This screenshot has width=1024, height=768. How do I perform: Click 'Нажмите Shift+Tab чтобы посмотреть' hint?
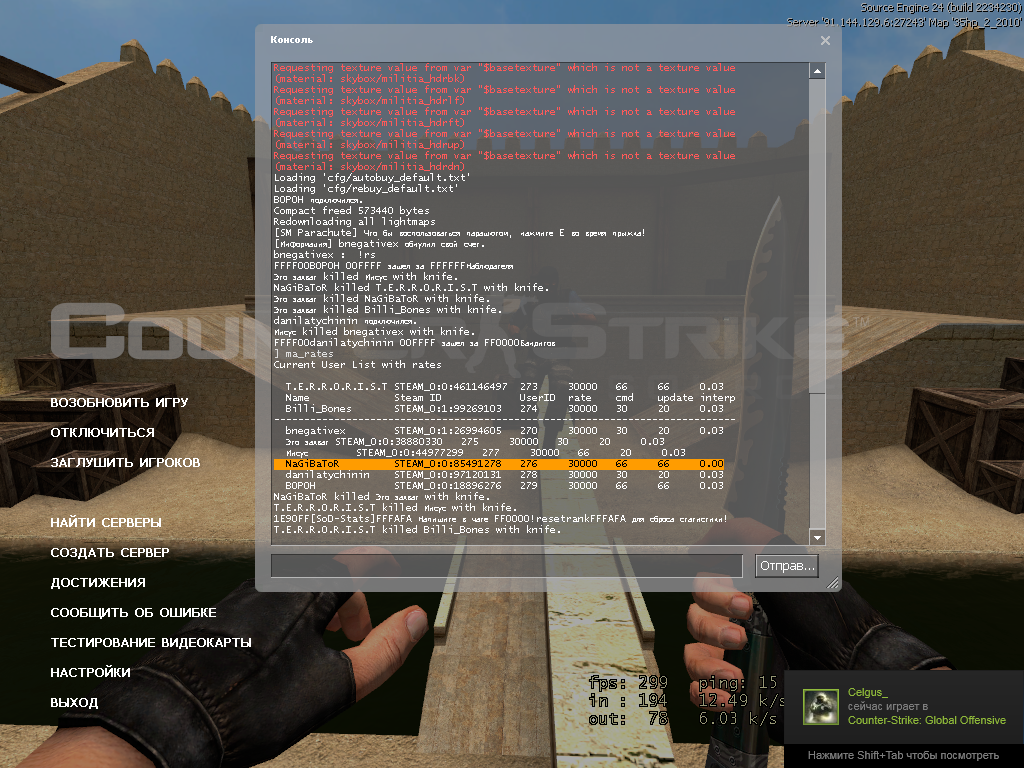tap(903, 756)
